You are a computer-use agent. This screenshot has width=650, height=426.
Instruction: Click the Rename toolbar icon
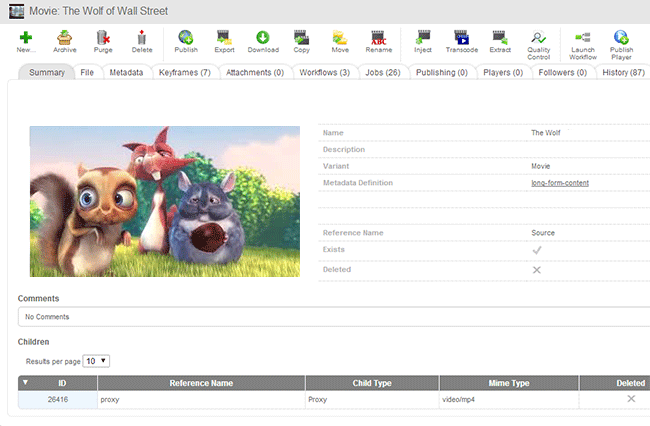click(378, 40)
